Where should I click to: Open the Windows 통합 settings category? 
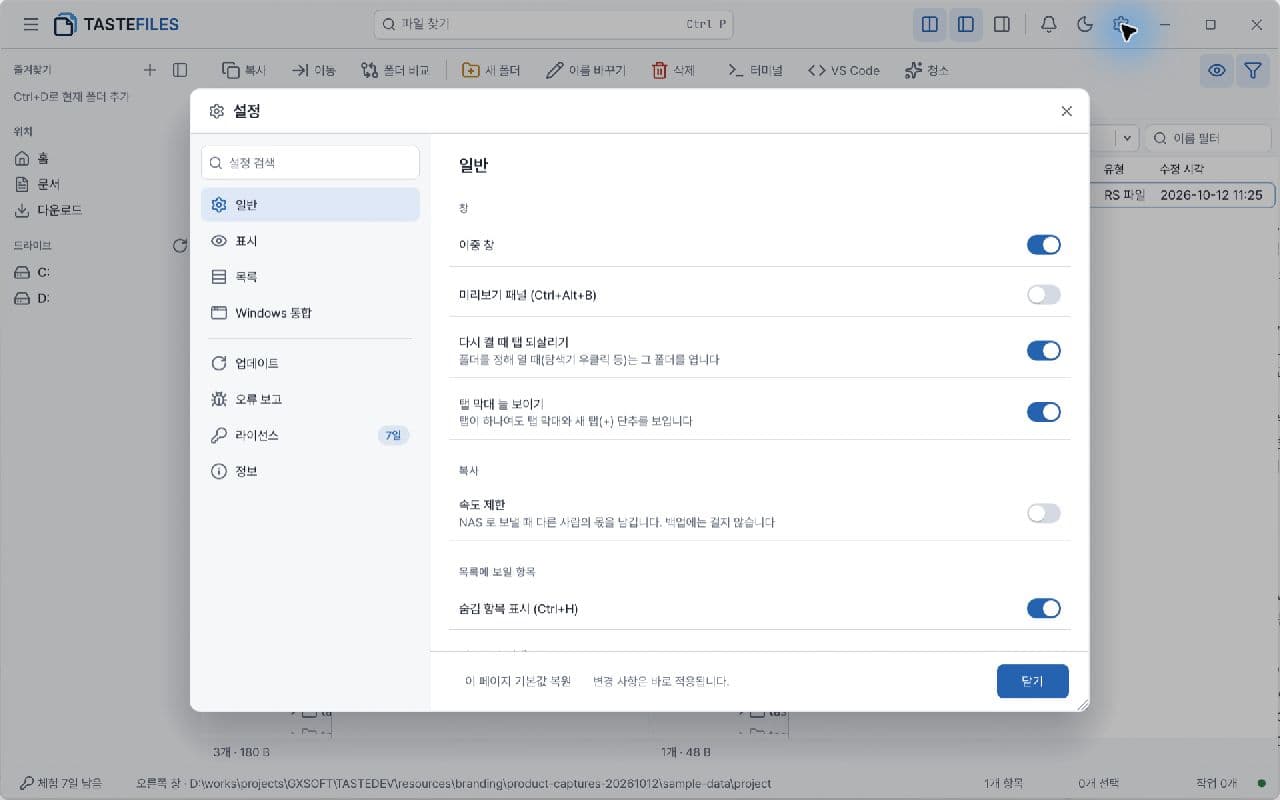click(x=310, y=313)
